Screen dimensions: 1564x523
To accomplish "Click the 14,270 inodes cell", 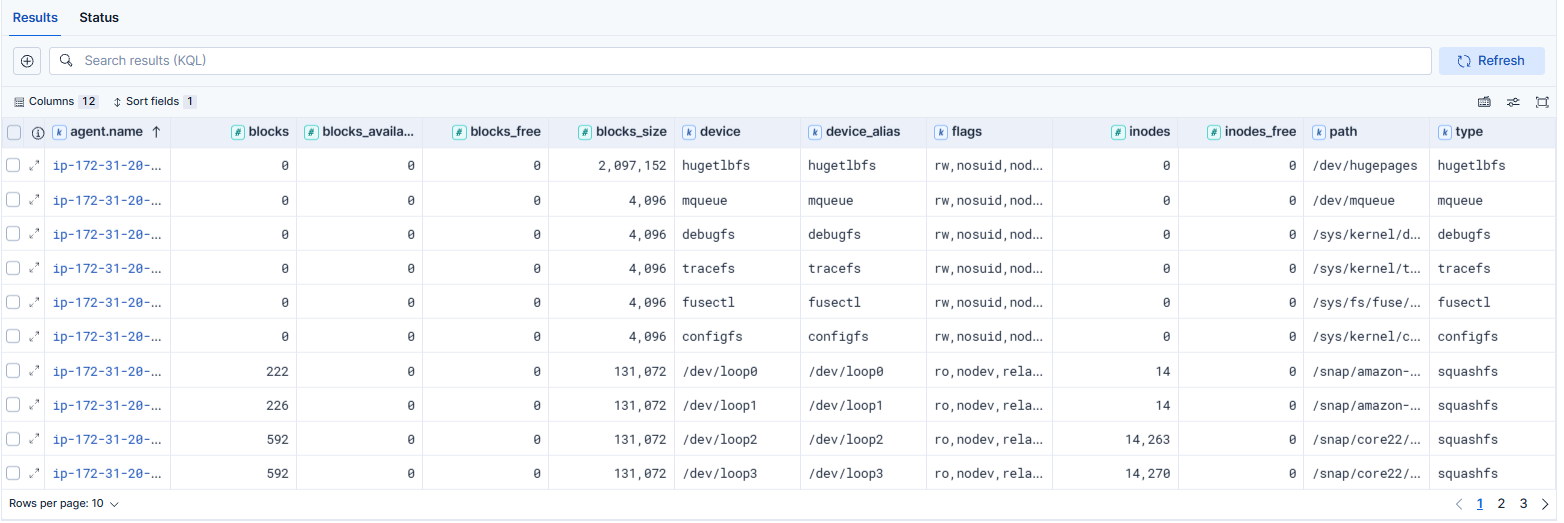I will pyautogui.click(x=1115, y=473).
